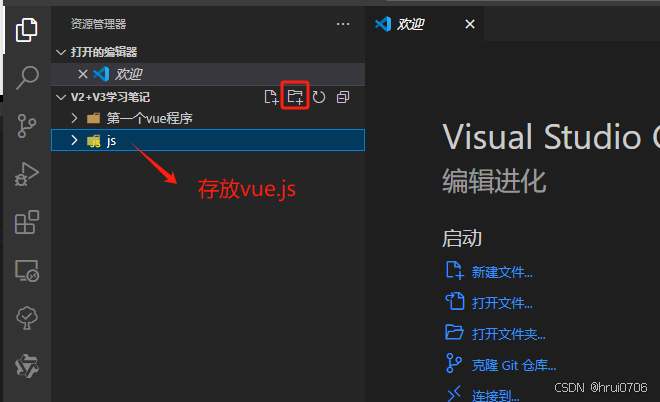
Task: Select the 第一个vue程序 folder
Action: (208, 118)
